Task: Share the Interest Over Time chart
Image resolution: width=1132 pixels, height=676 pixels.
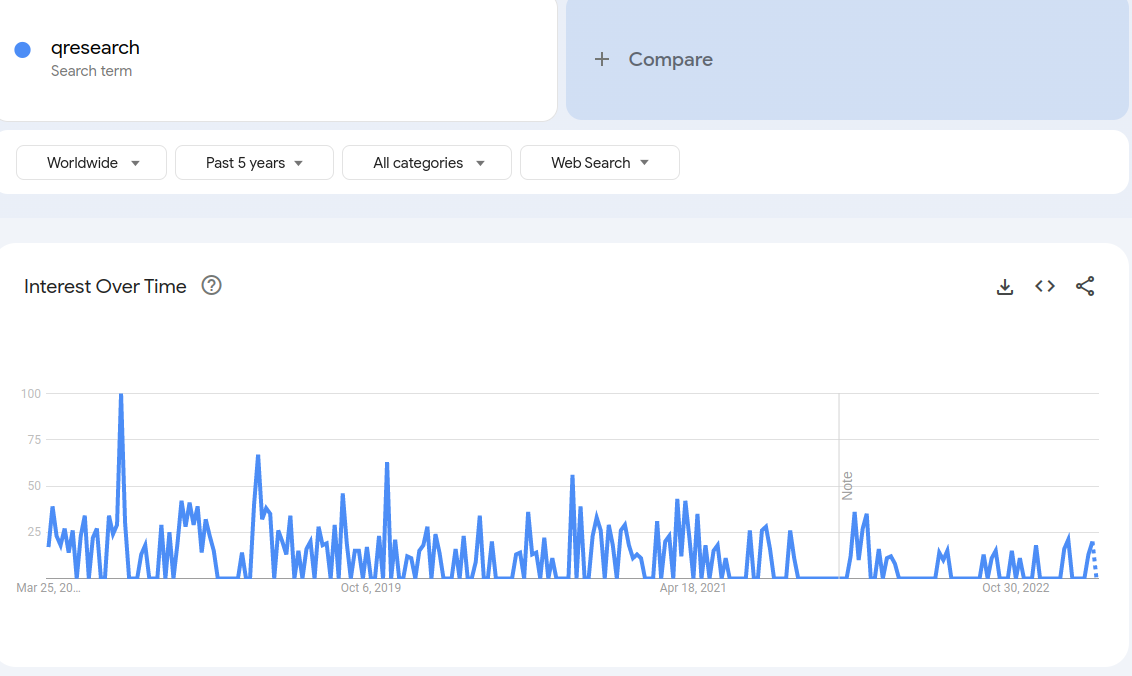Action: point(1085,286)
